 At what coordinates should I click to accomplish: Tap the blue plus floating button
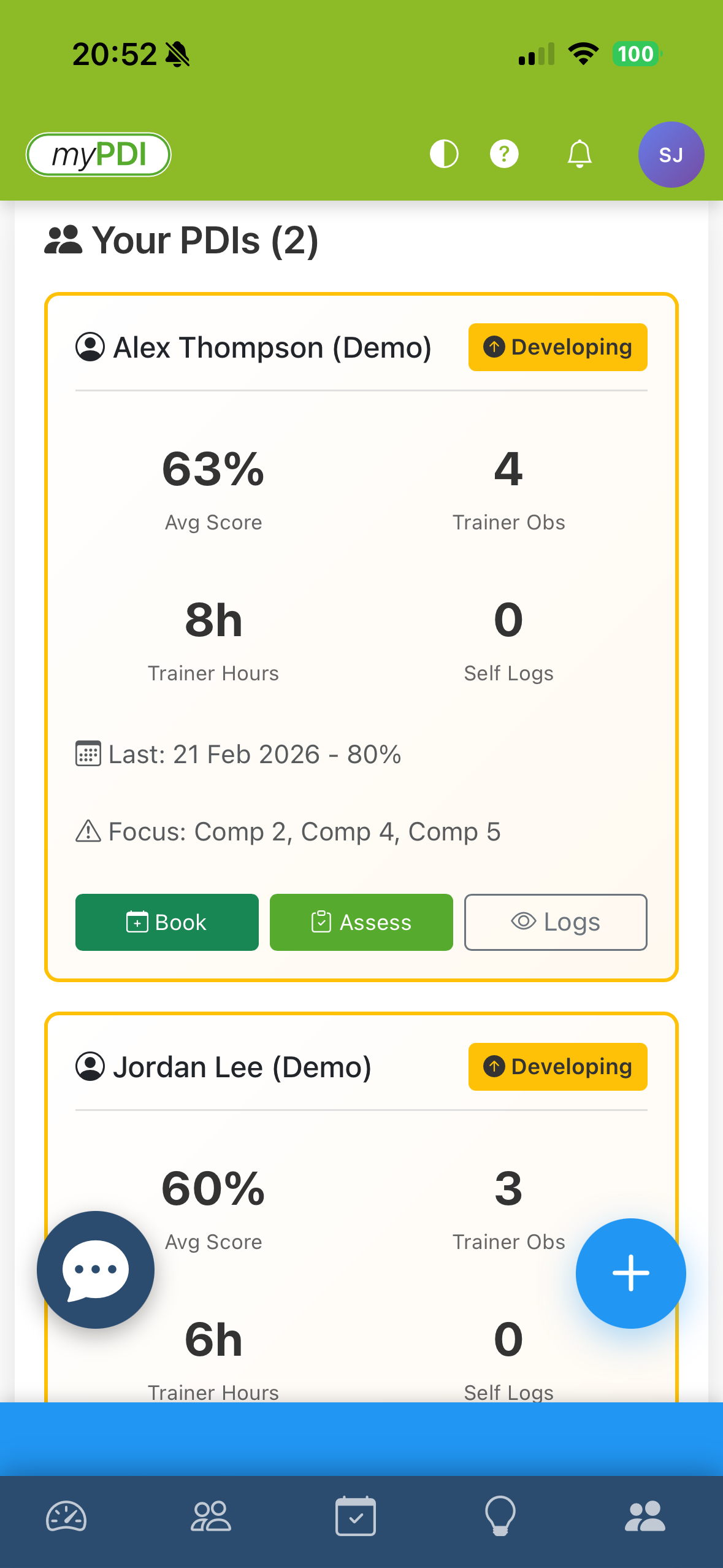(x=630, y=1273)
